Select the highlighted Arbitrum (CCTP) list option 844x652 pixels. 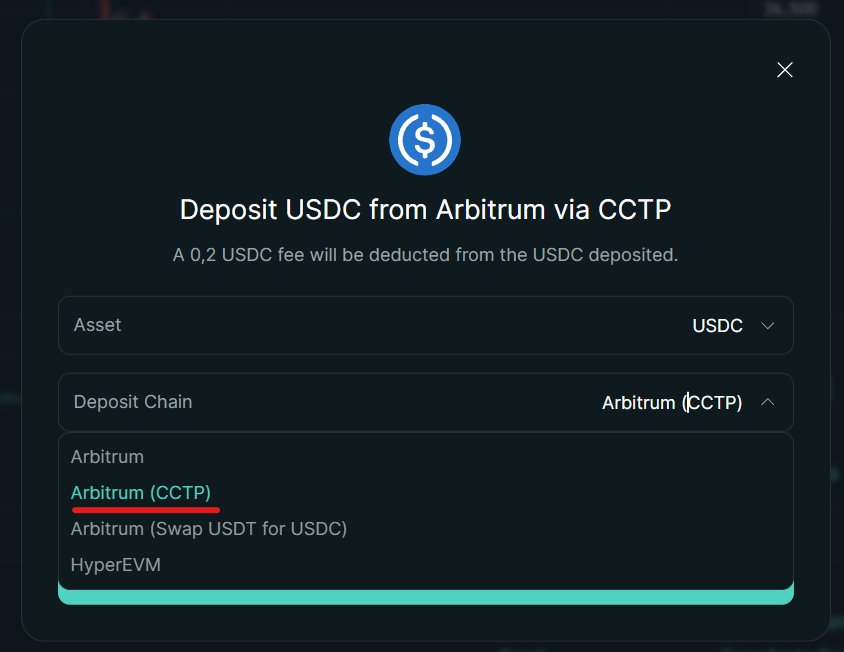[141, 493]
